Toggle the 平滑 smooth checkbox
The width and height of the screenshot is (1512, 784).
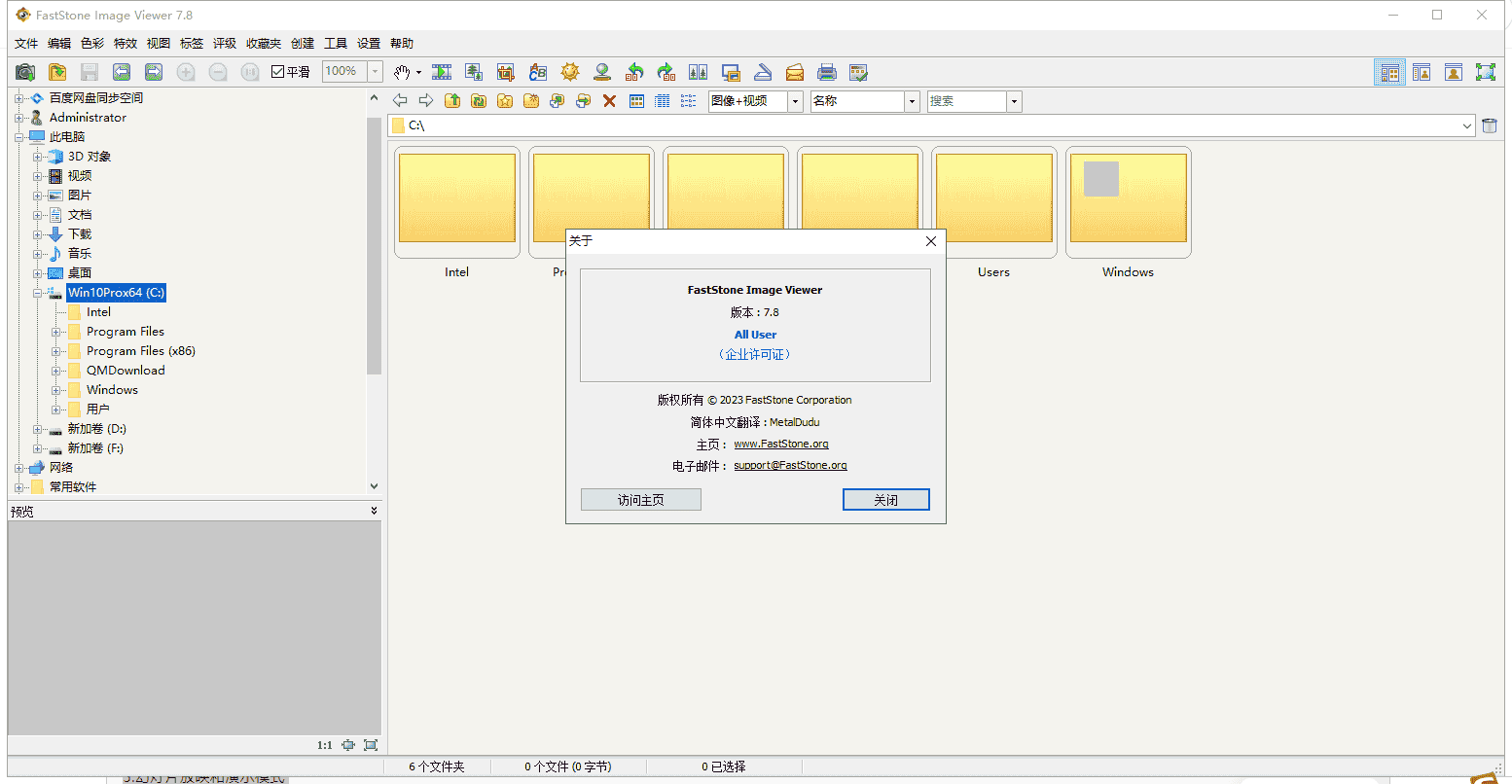277,72
